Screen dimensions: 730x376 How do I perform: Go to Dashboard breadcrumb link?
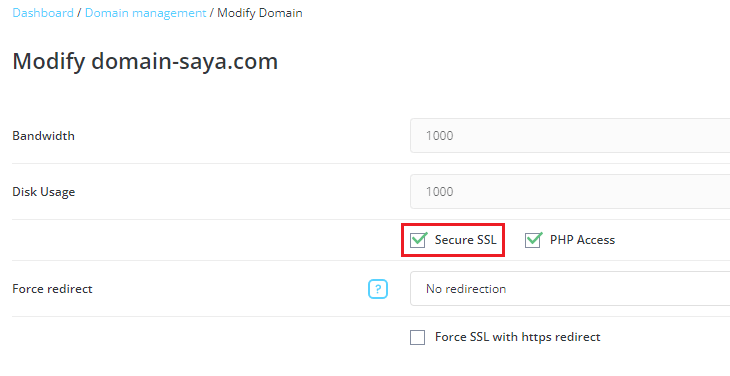[x=43, y=13]
